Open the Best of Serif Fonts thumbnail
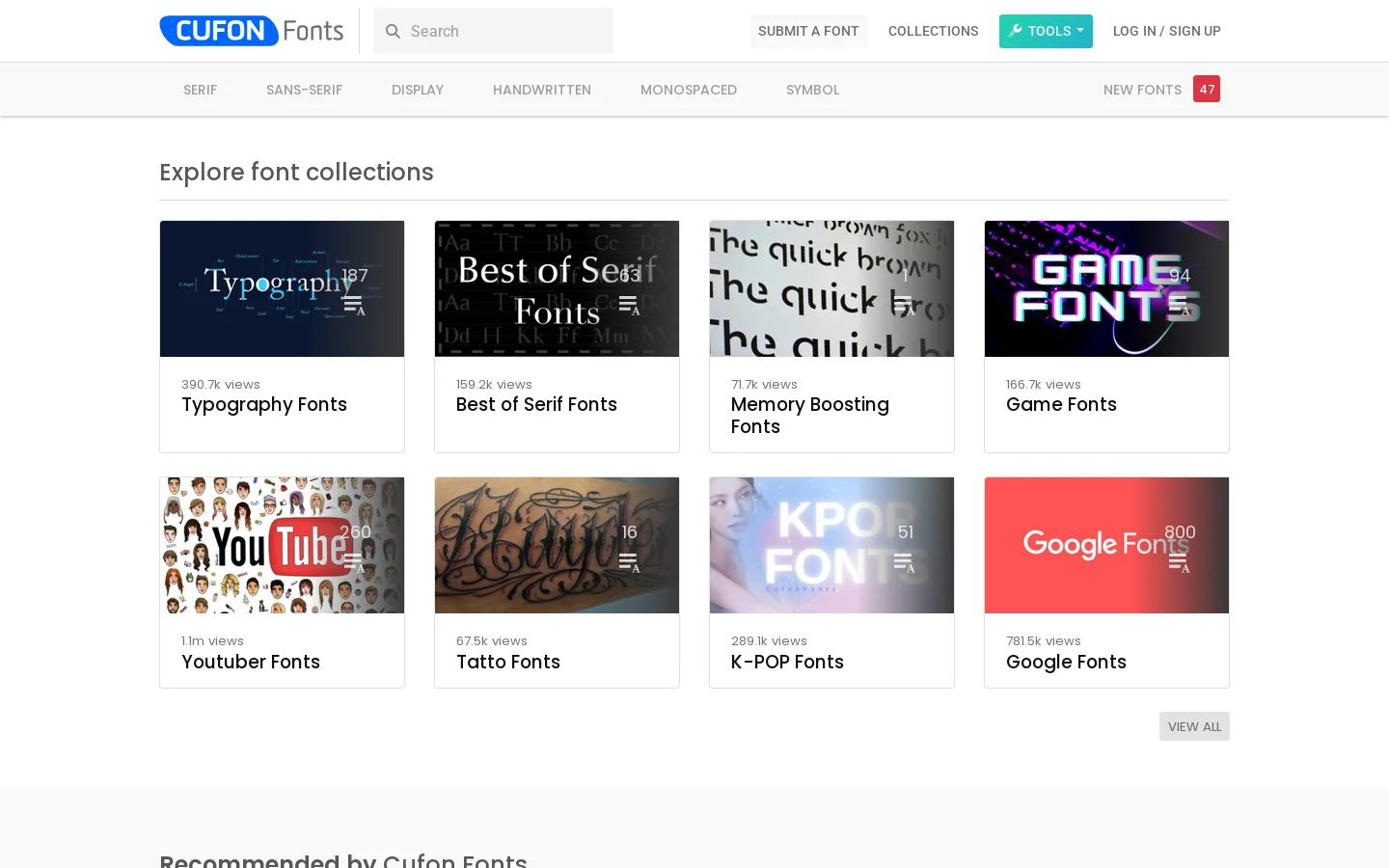 [557, 288]
